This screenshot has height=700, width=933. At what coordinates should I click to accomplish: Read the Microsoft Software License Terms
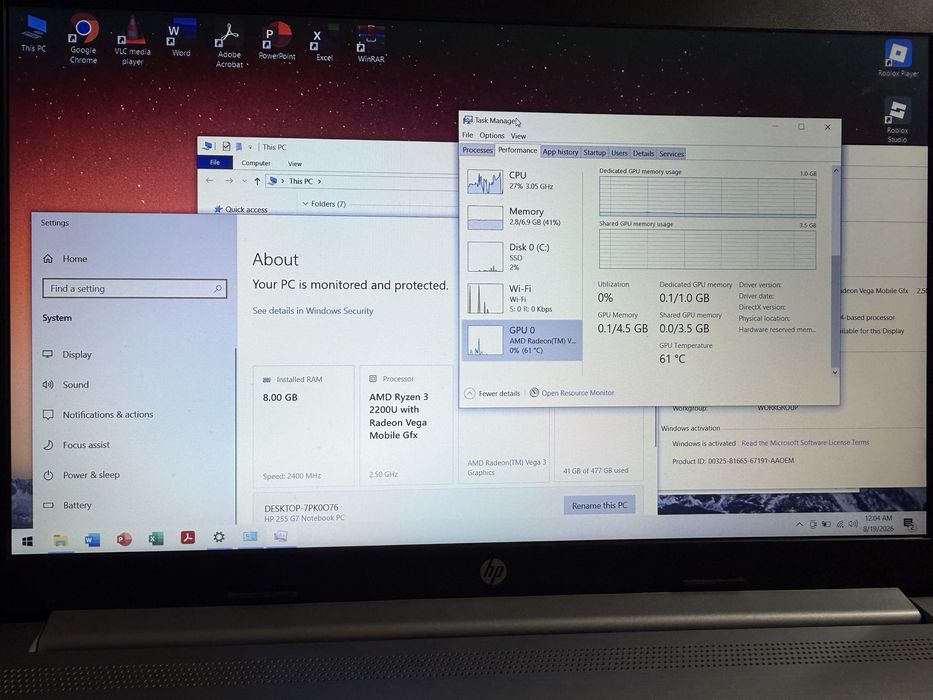coord(804,443)
